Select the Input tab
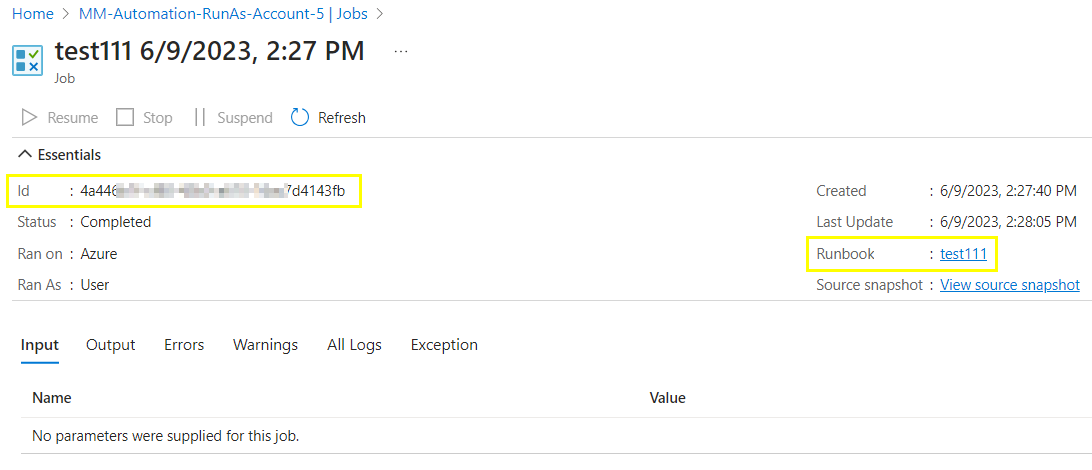 40,345
